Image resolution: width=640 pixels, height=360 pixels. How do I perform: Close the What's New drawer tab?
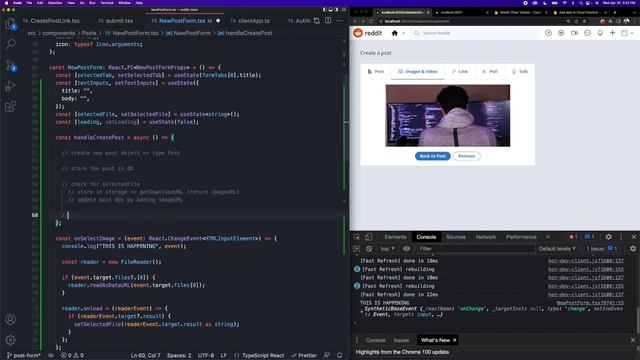click(x=454, y=340)
